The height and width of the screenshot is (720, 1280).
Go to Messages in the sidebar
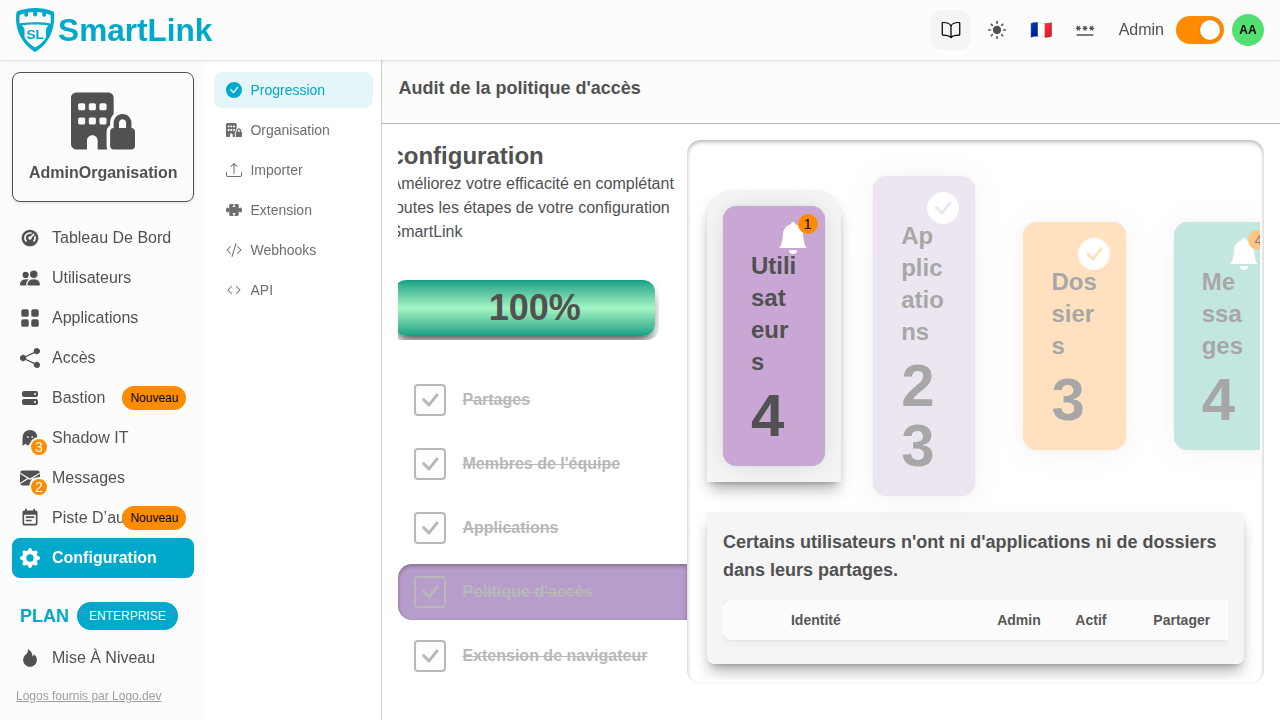(88, 478)
